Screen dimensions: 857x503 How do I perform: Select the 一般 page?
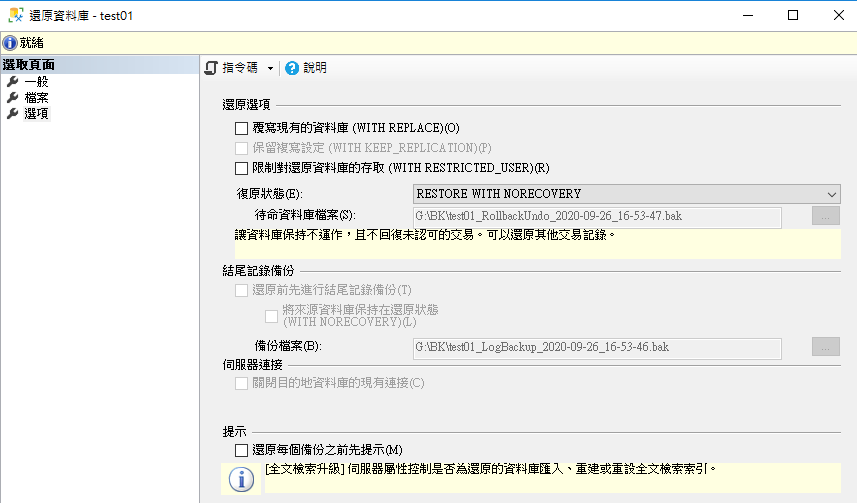point(37,82)
